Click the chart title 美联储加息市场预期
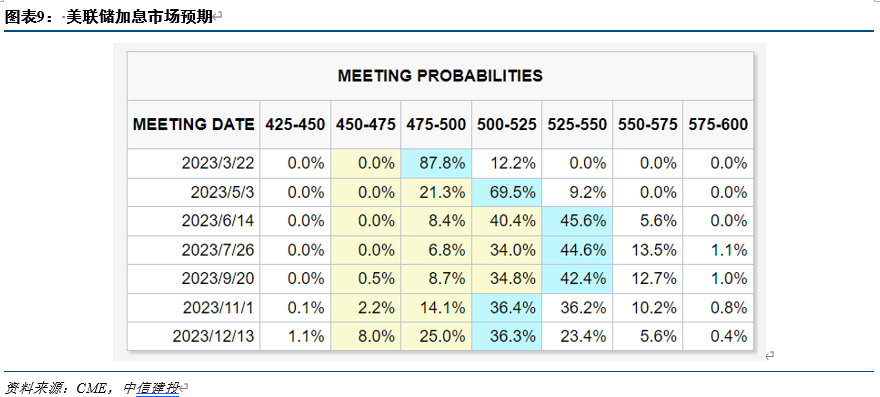880x397 pixels. pos(140,17)
